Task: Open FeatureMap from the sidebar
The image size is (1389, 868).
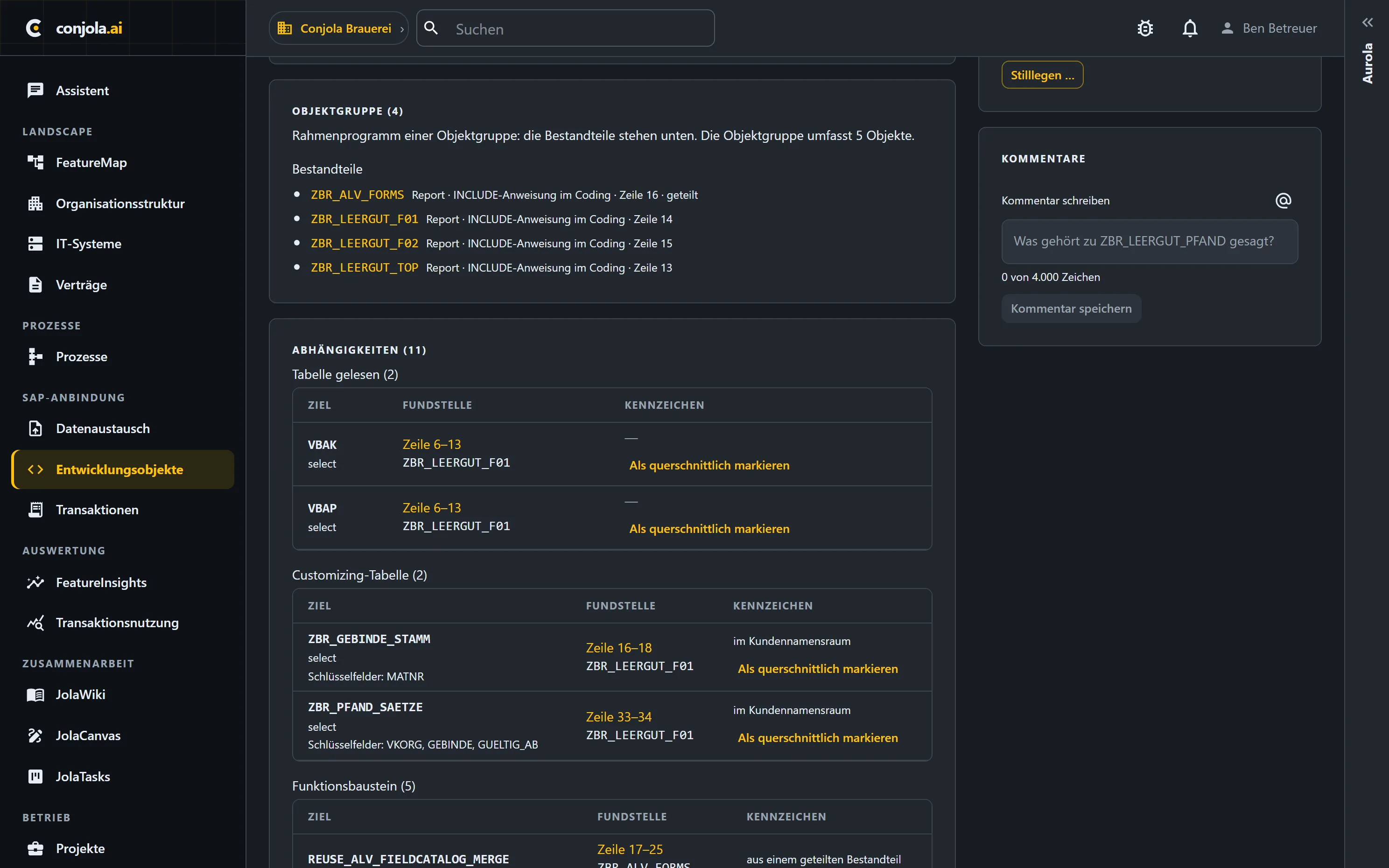Action: 123,162
